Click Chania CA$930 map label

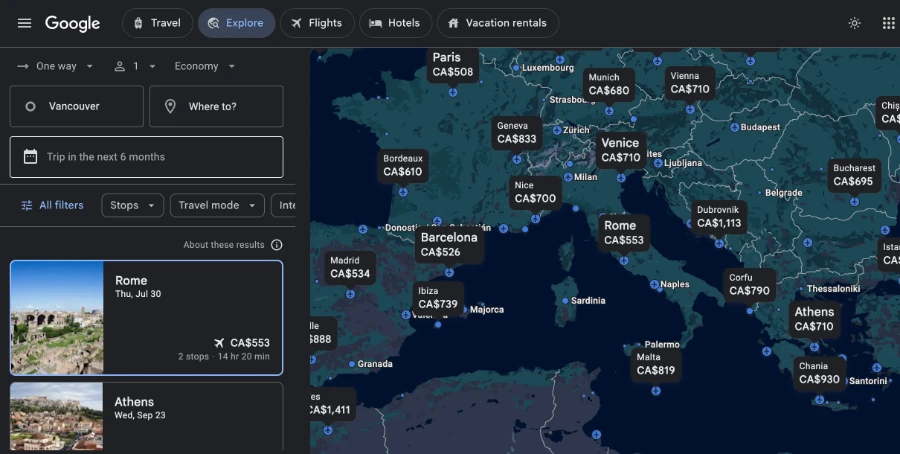click(x=819, y=373)
